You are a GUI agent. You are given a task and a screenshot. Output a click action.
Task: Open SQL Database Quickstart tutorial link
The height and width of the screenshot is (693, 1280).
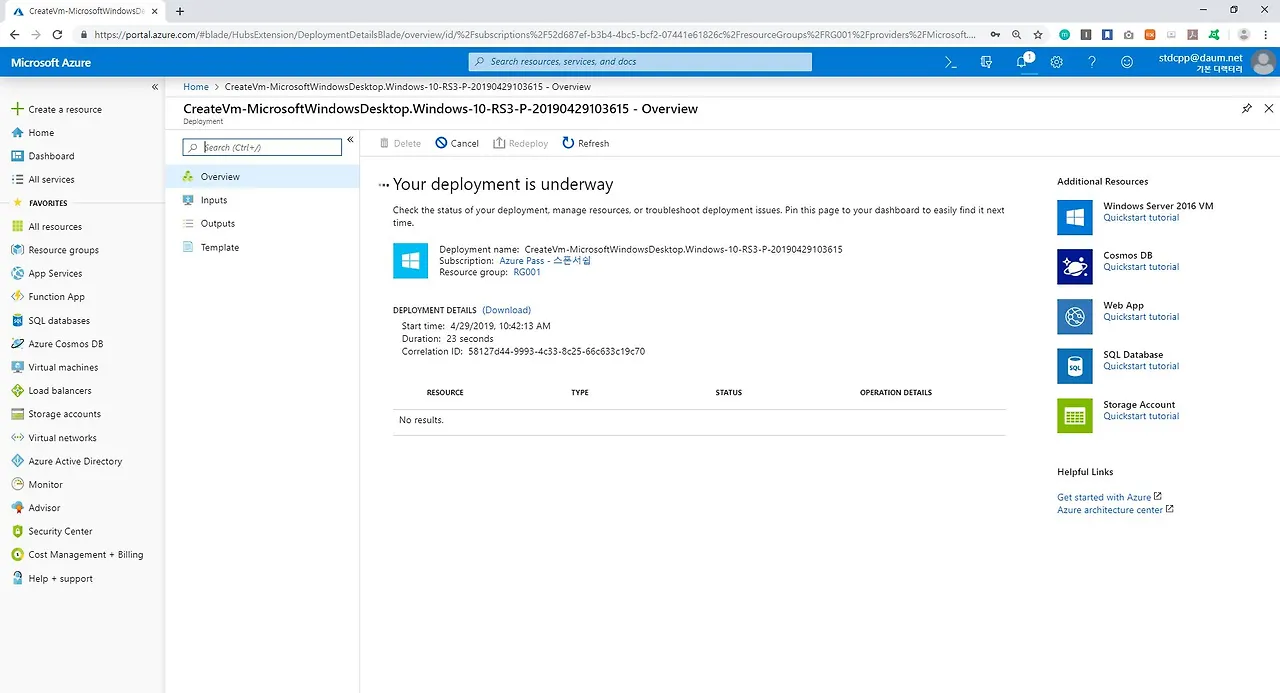1141,366
